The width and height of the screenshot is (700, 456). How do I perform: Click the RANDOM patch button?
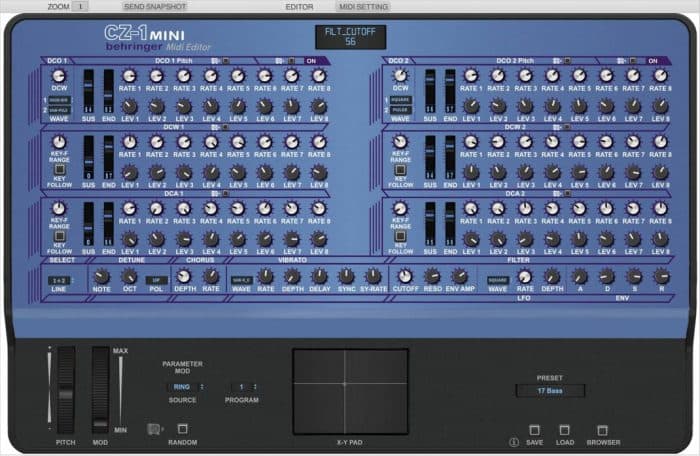(x=183, y=429)
